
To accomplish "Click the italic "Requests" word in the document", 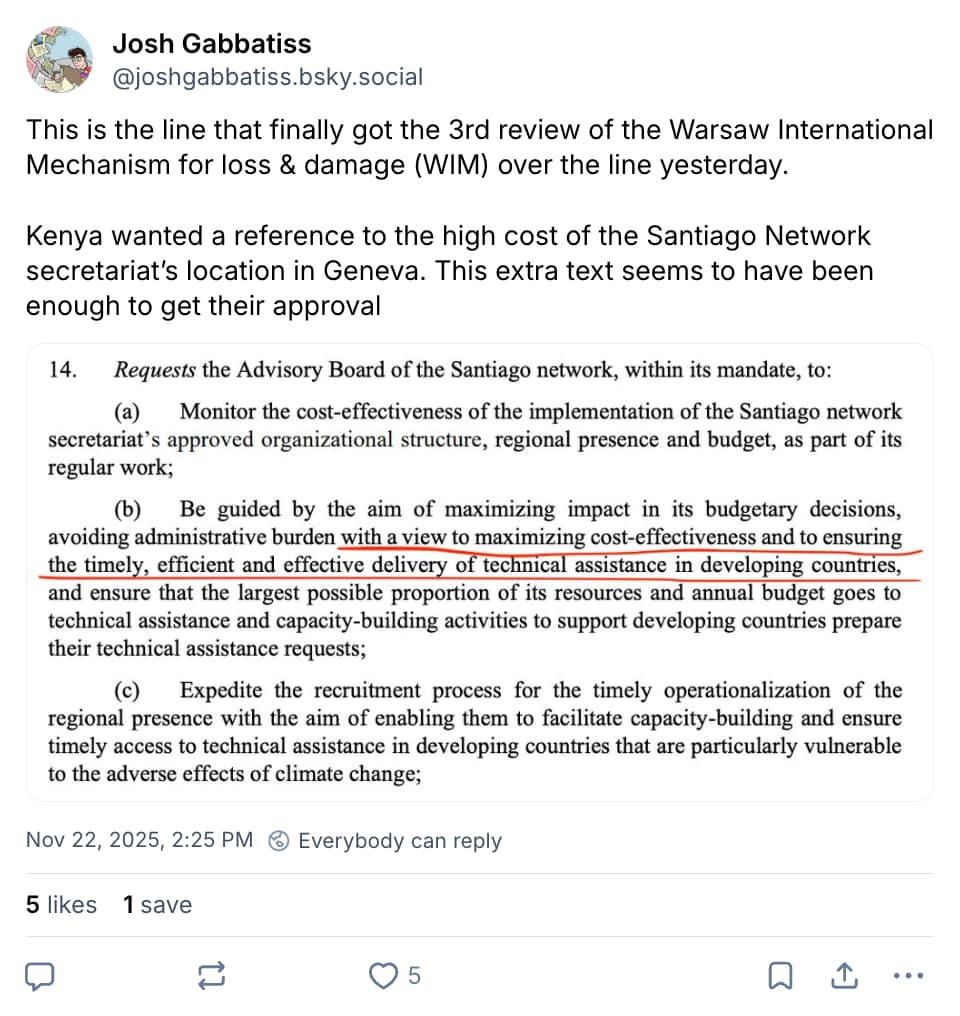I will point(155,370).
